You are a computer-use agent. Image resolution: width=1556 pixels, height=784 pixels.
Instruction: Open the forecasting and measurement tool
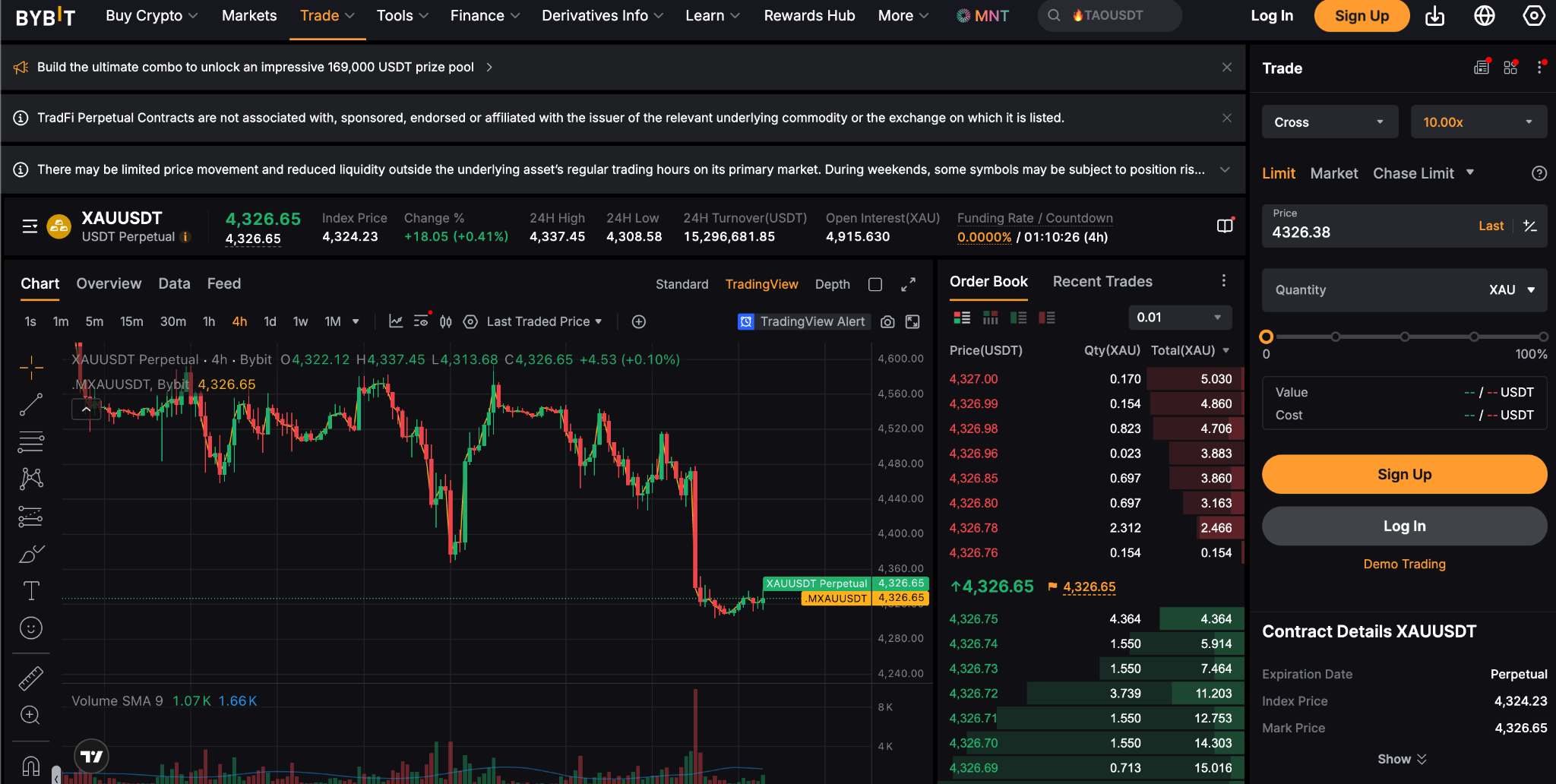click(x=31, y=517)
